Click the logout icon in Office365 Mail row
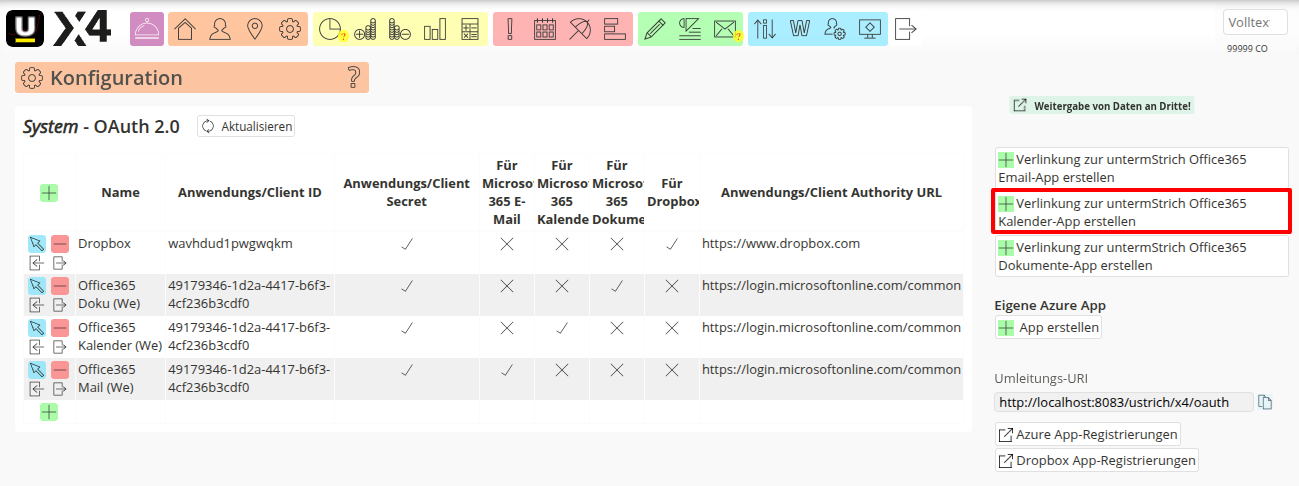 coord(60,389)
